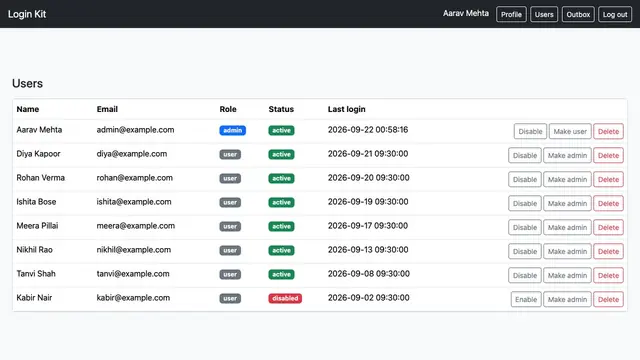Make Tanvi Shah an admin
The image size is (640, 360).
pyautogui.click(x=567, y=276)
